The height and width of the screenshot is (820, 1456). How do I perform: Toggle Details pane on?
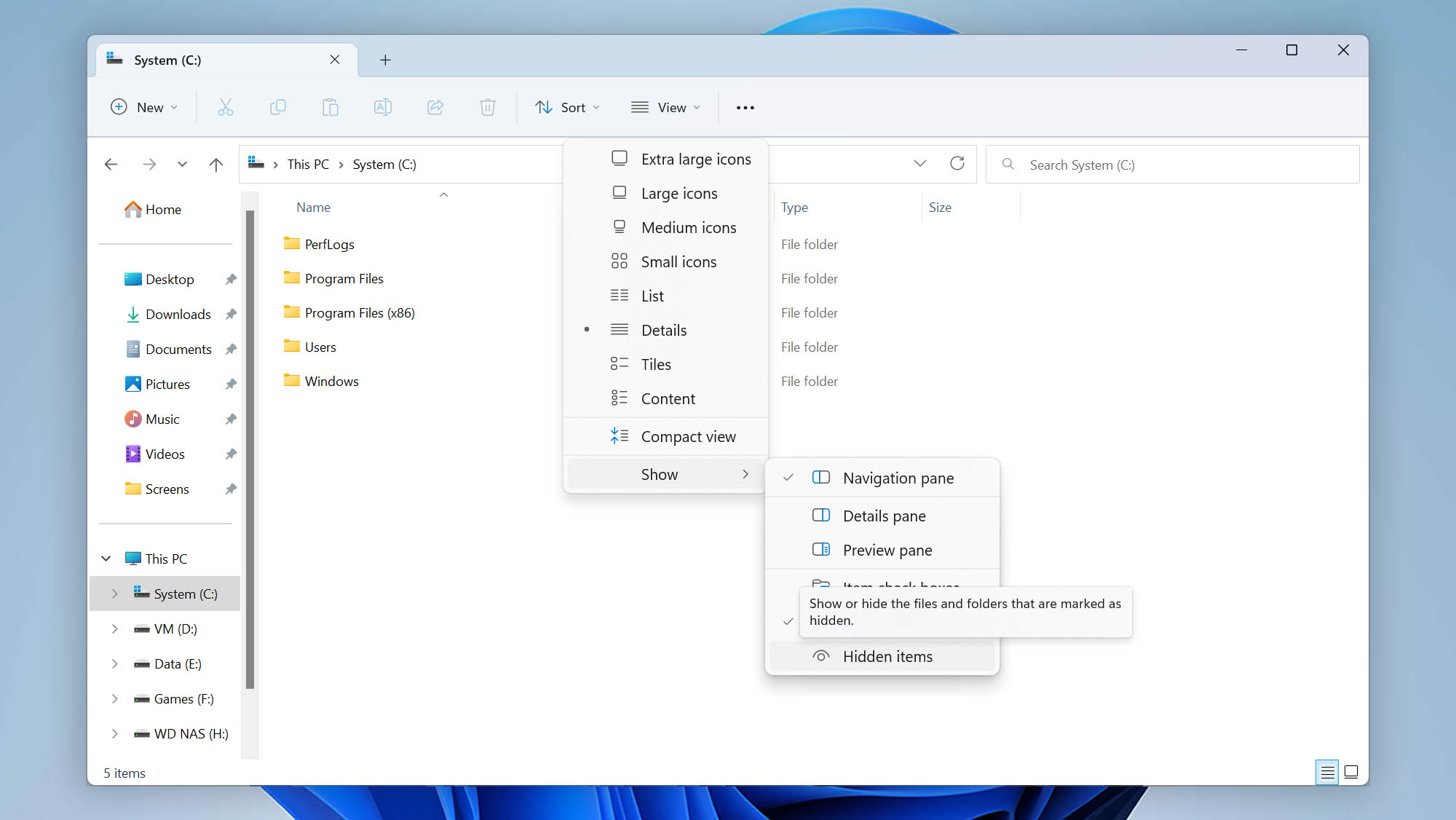tap(882, 516)
